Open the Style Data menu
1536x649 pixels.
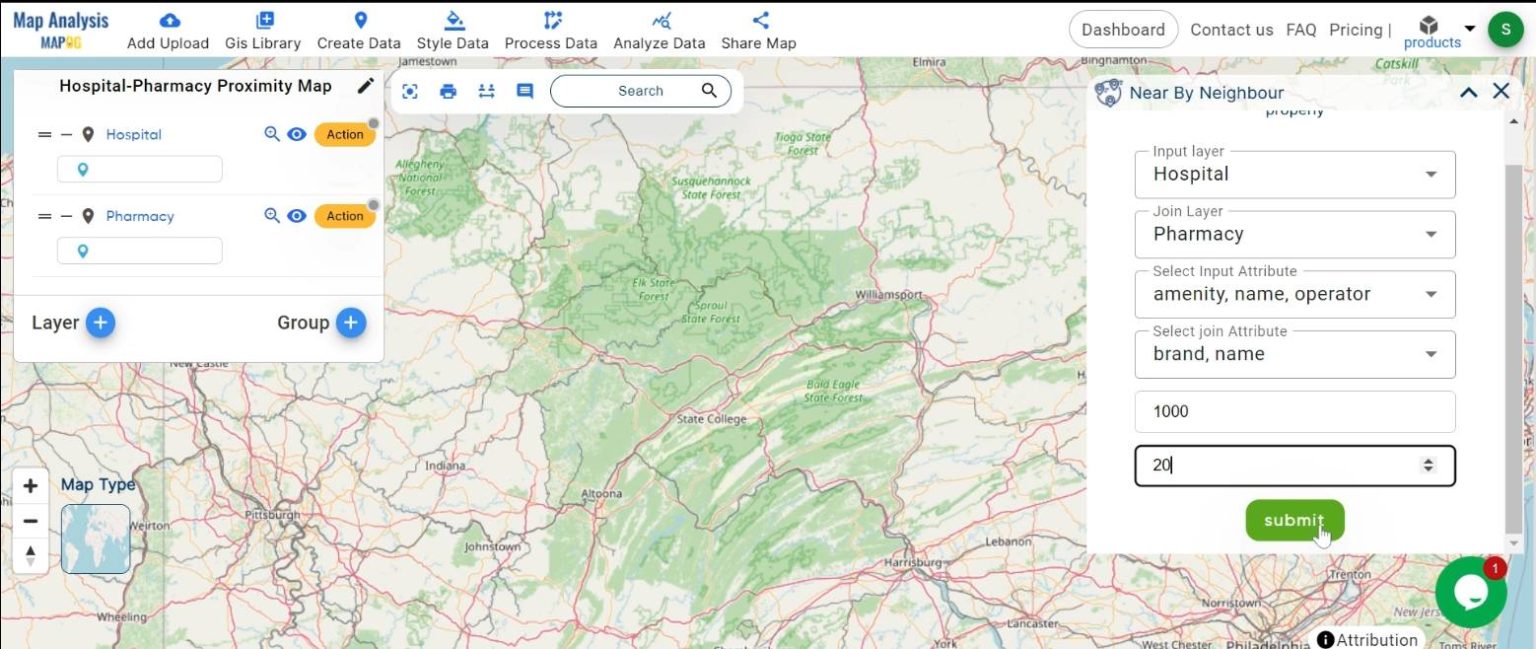[453, 31]
